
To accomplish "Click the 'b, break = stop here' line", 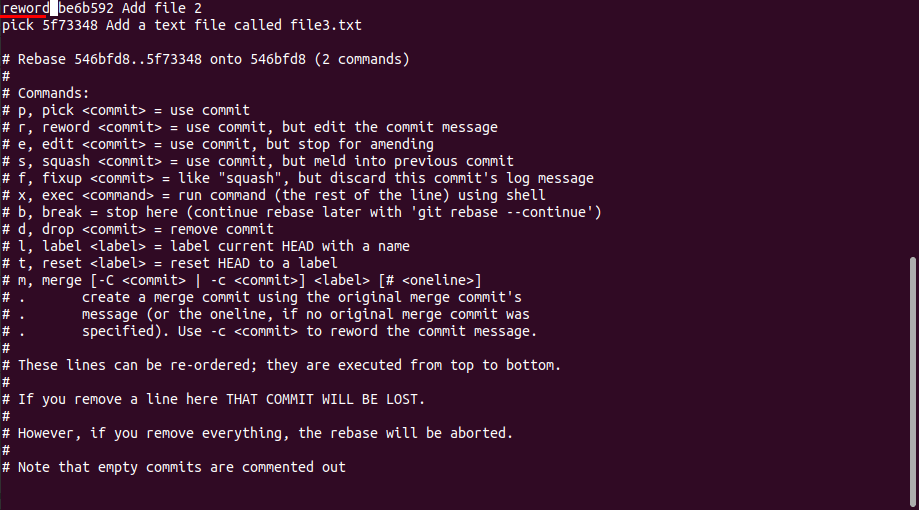I will 302,212.
